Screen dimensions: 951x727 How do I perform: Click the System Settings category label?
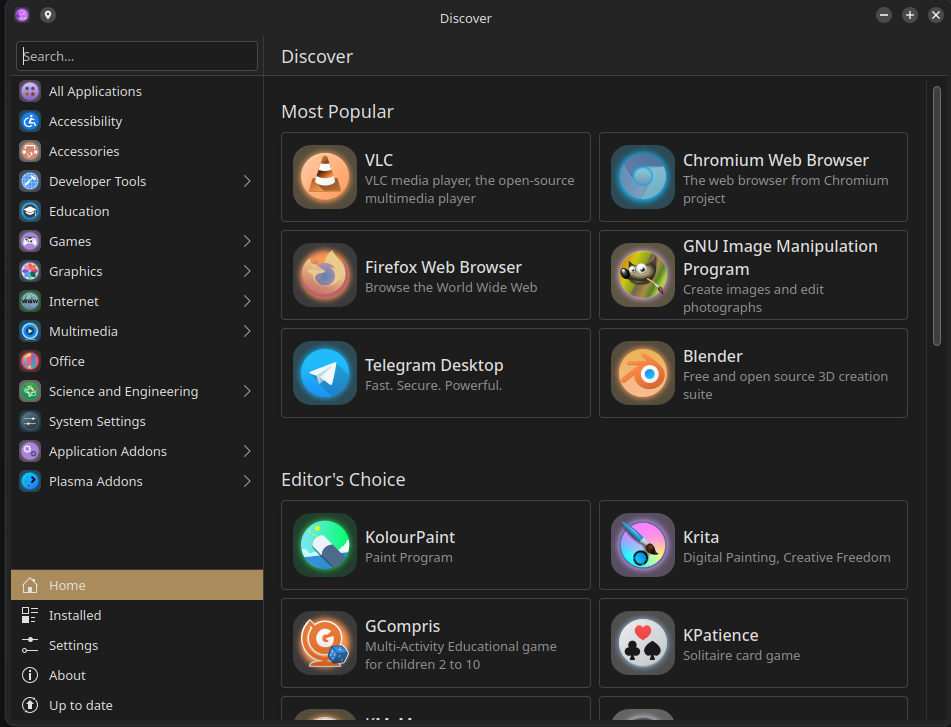coord(97,421)
